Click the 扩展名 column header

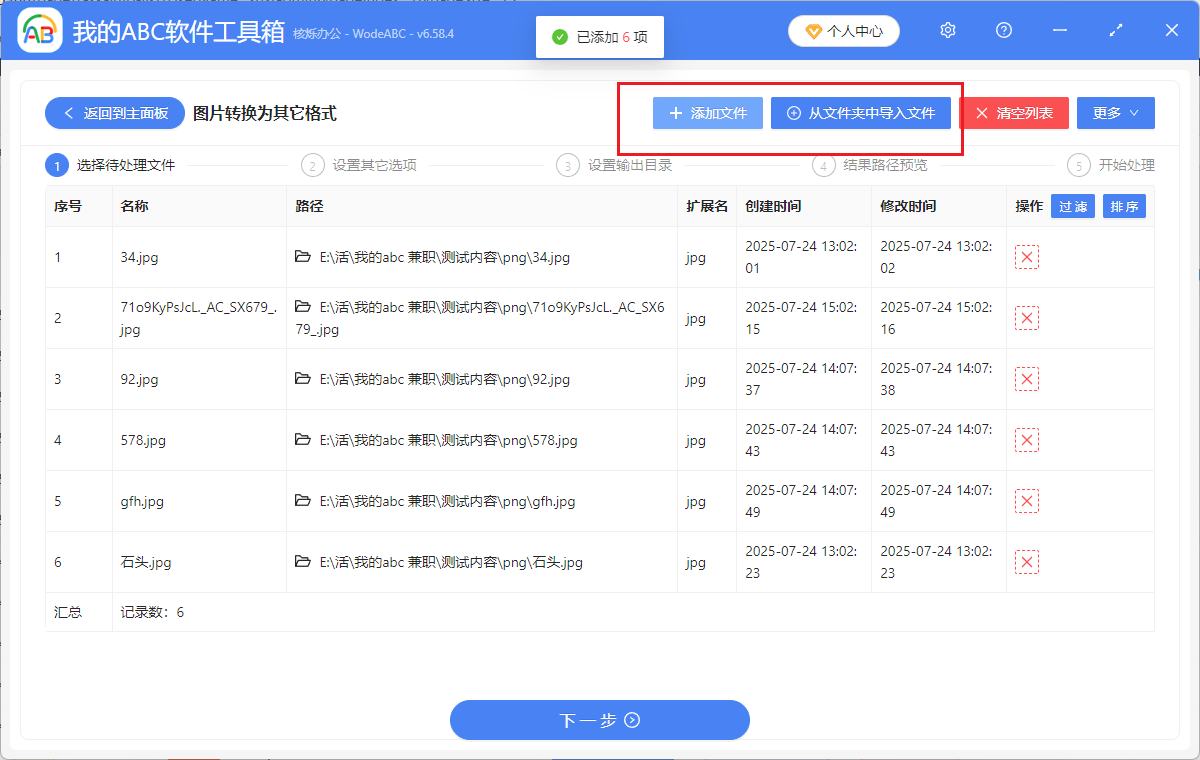coord(707,207)
